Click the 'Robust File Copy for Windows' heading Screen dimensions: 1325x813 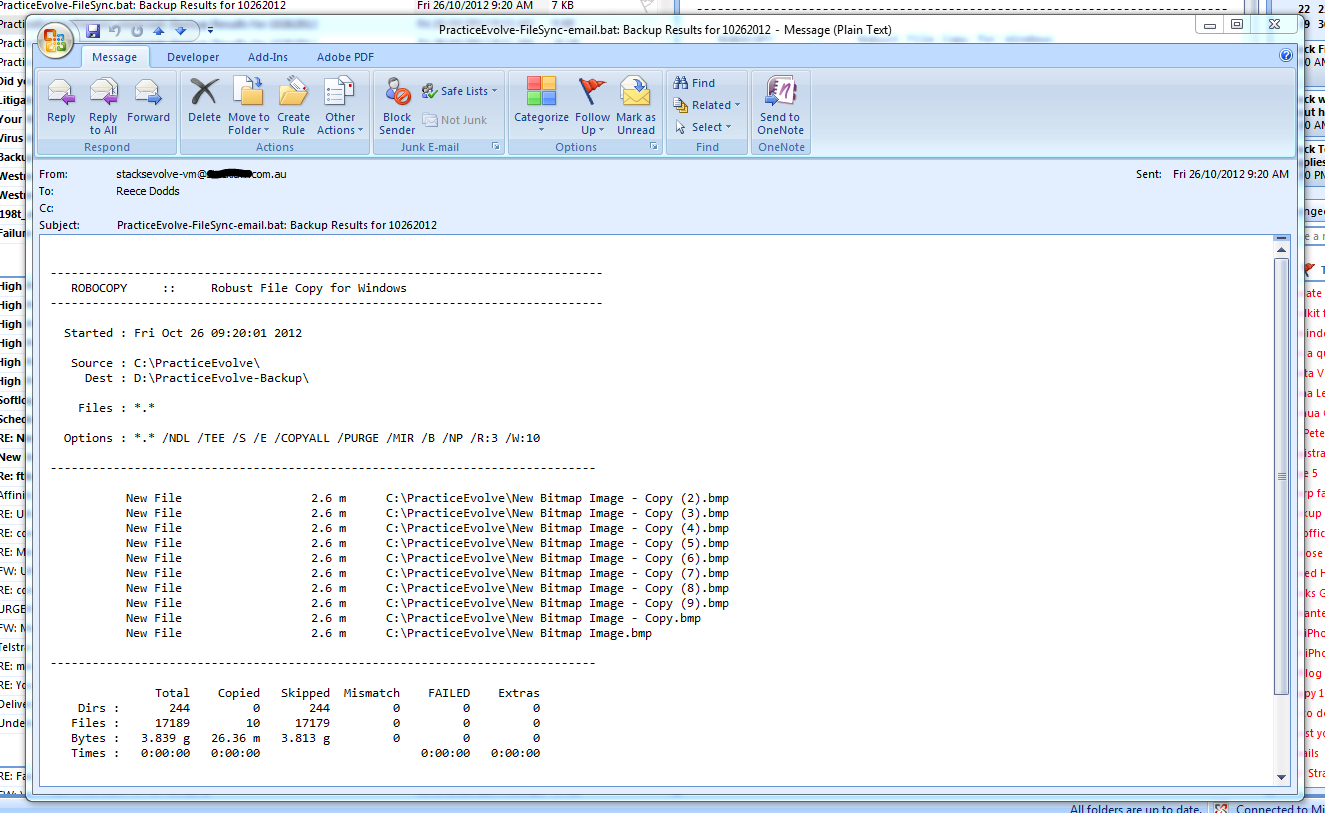click(309, 288)
